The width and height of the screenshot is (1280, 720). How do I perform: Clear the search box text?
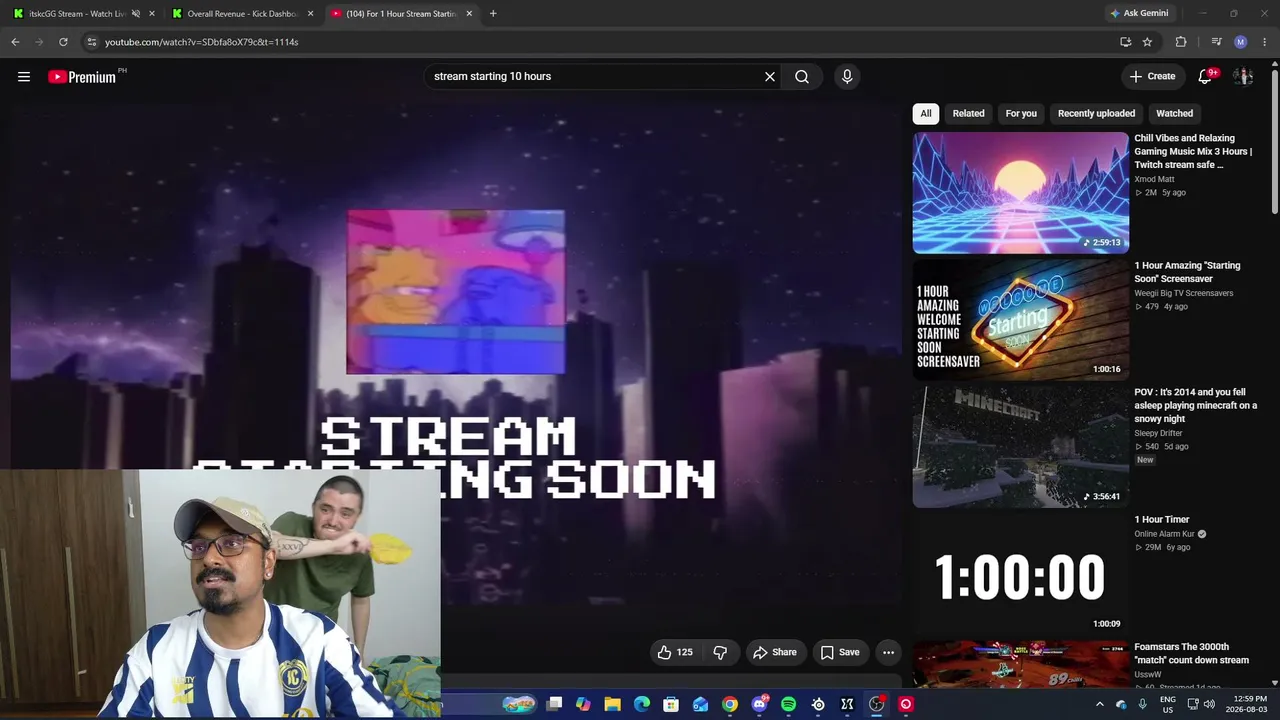pyautogui.click(x=770, y=76)
